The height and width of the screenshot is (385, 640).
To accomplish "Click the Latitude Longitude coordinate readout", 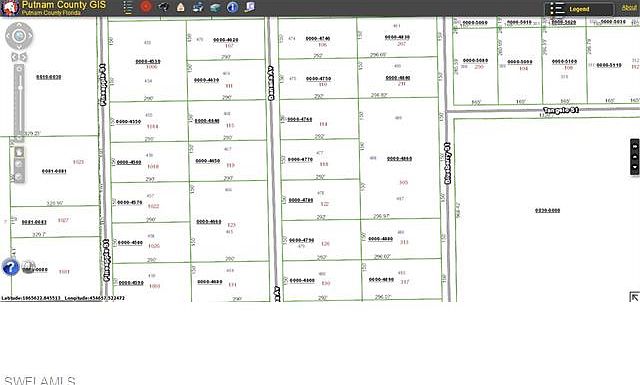I will click(63, 298).
